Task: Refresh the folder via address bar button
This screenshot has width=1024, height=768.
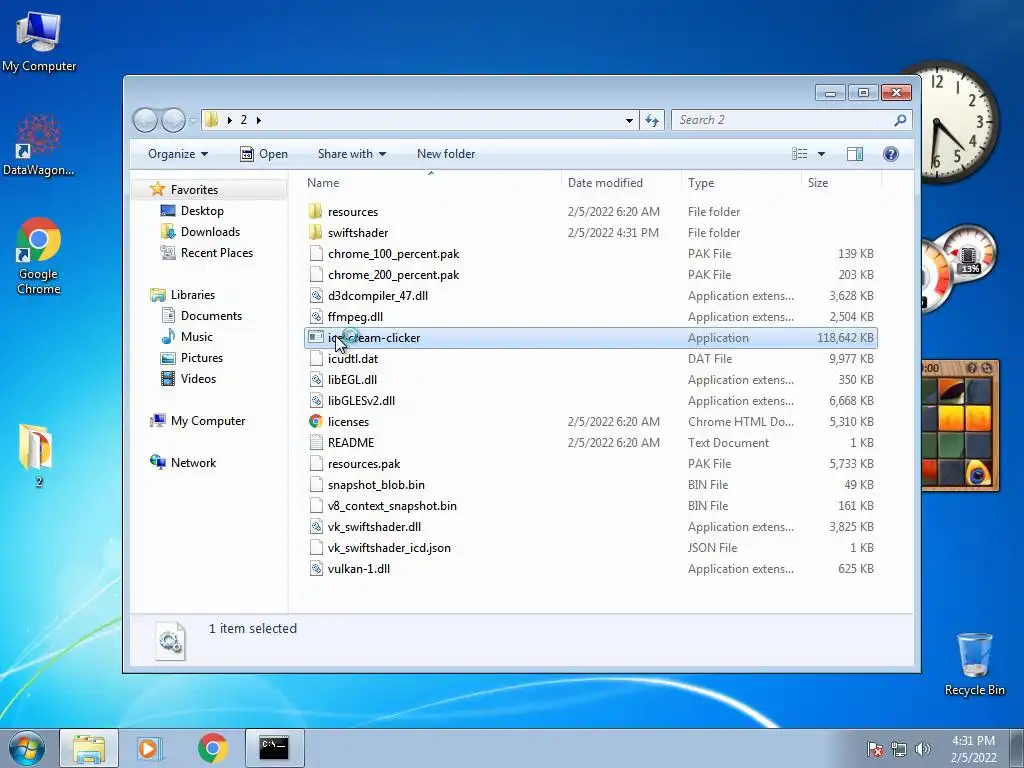Action: (652, 120)
